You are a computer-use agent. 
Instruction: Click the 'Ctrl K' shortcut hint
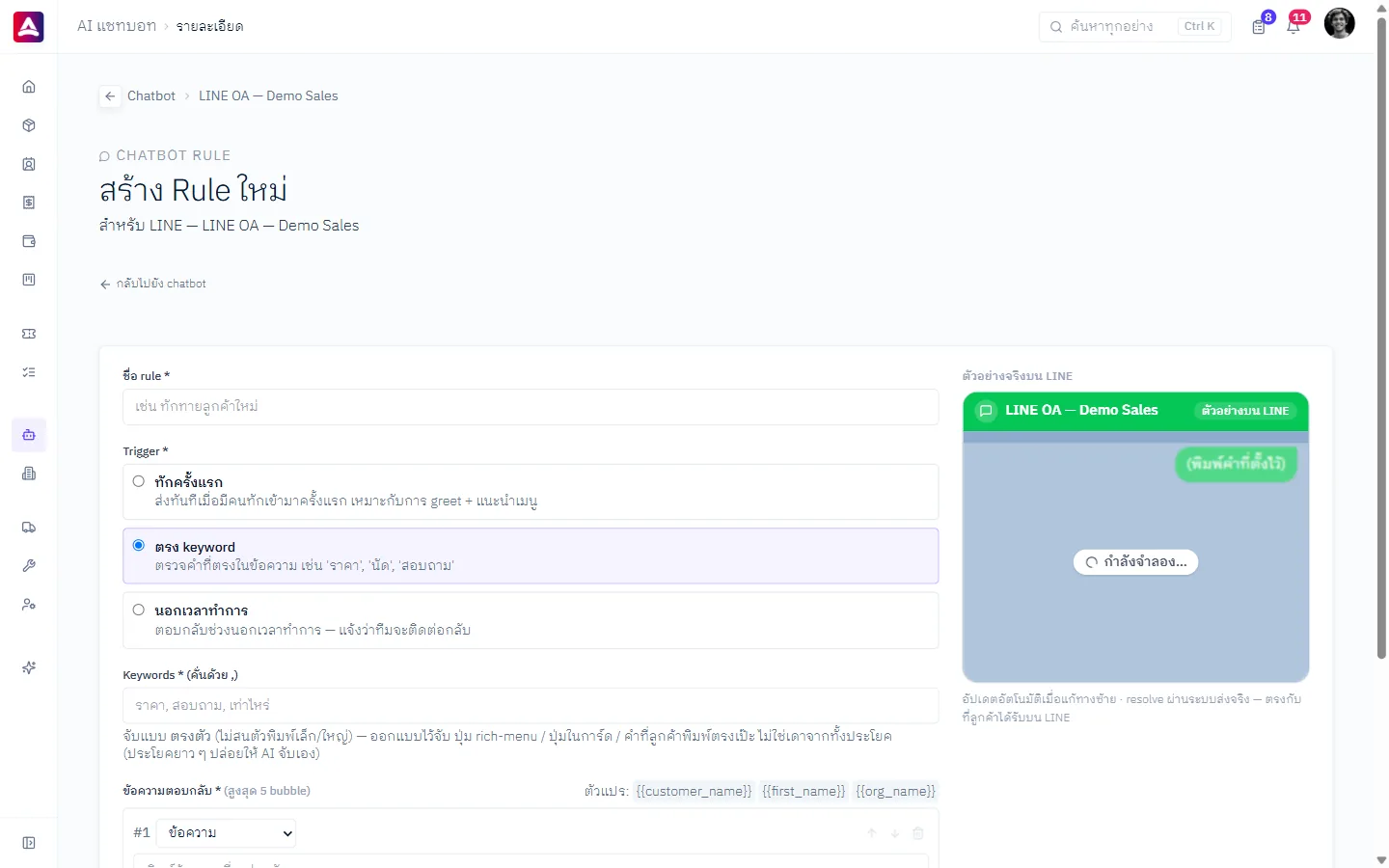click(x=1199, y=27)
